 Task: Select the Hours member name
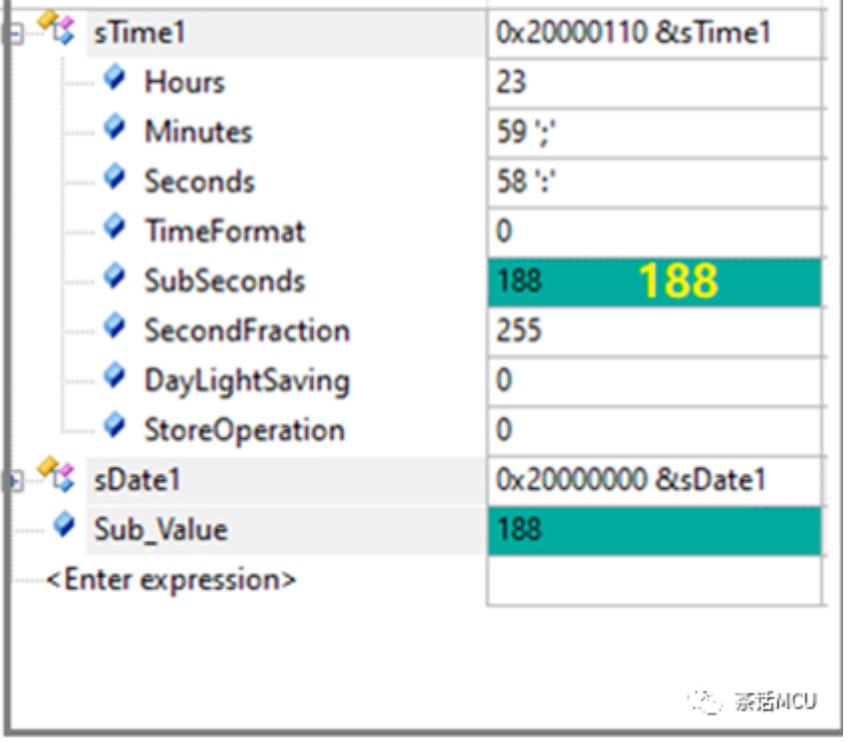pos(185,82)
